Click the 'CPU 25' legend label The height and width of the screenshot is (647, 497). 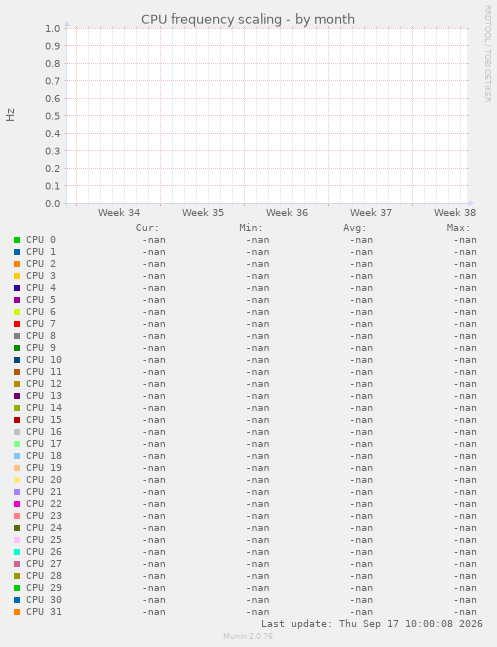[44, 540]
